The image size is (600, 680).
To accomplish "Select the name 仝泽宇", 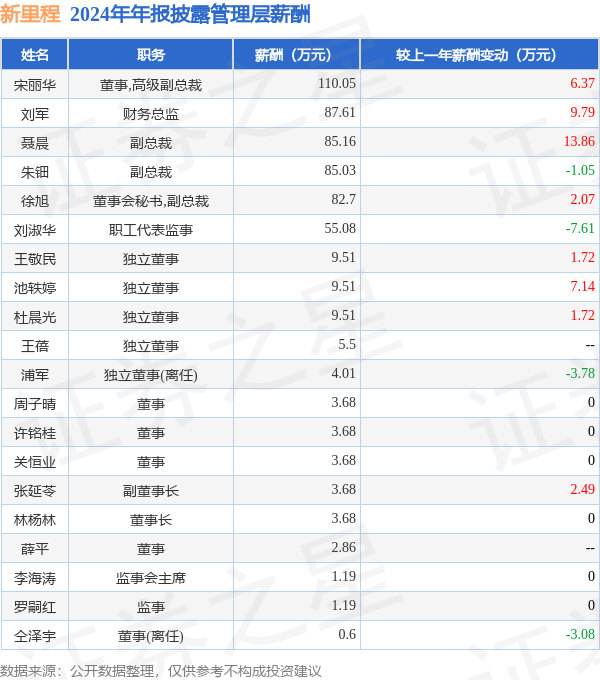I will (35, 637).
